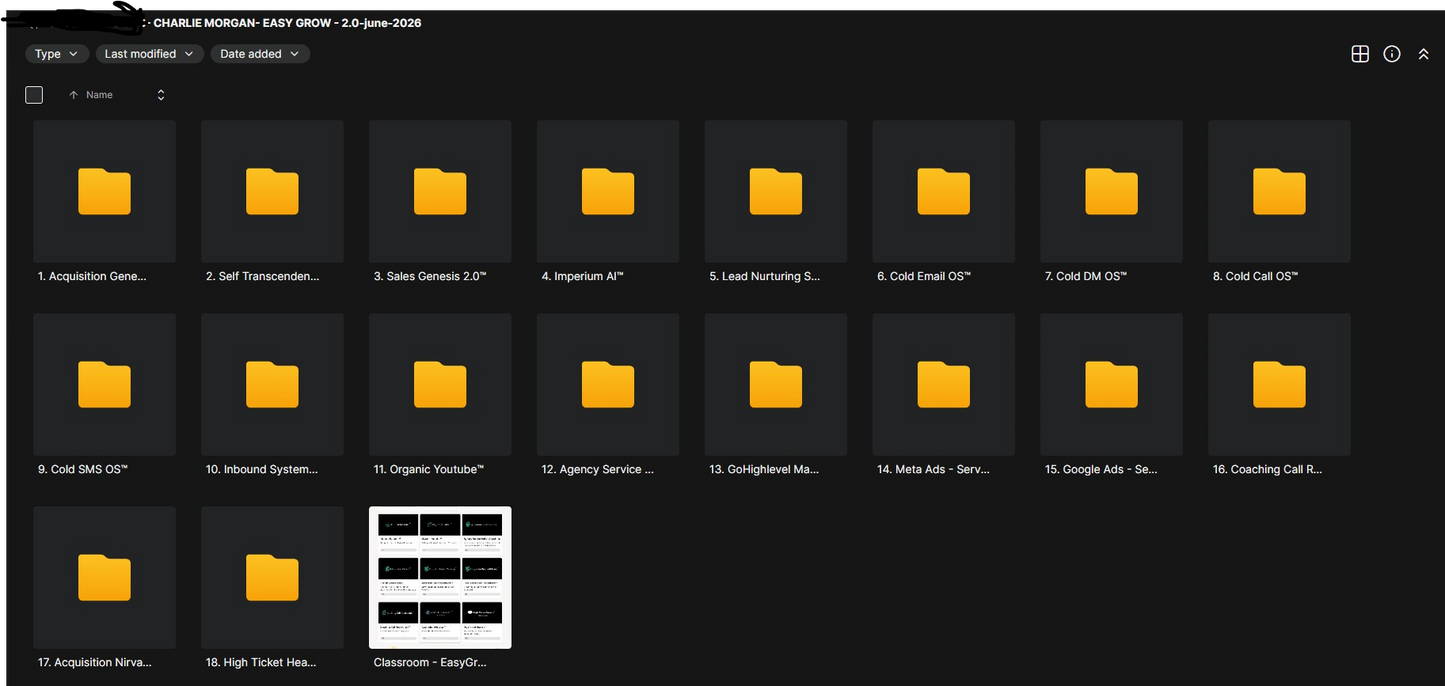1445x686 pixels.
Task: Click the '11. Organic Youtube™' label
Action: click(x=429, y=469)
